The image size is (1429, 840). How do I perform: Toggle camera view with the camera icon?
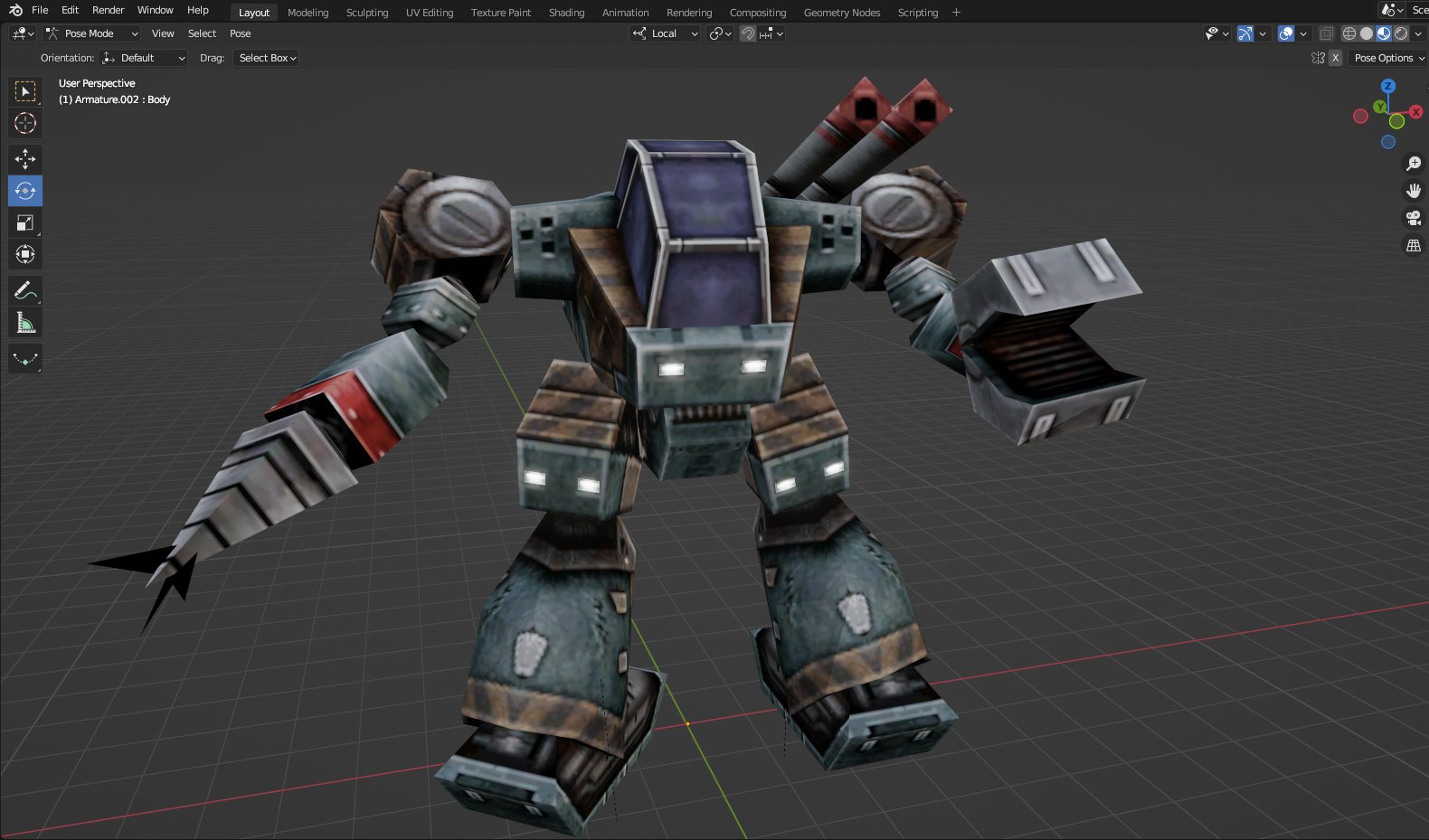point(1413,218)
